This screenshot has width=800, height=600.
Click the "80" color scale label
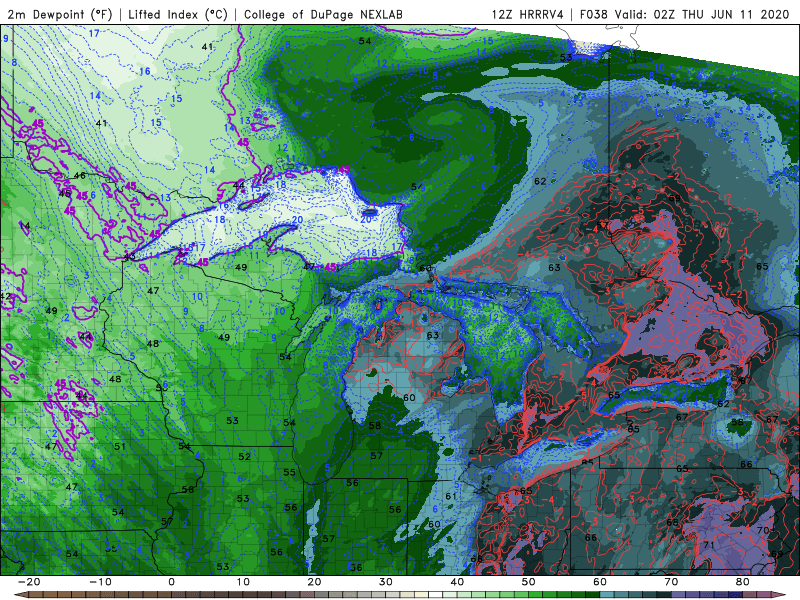[743, 582]
